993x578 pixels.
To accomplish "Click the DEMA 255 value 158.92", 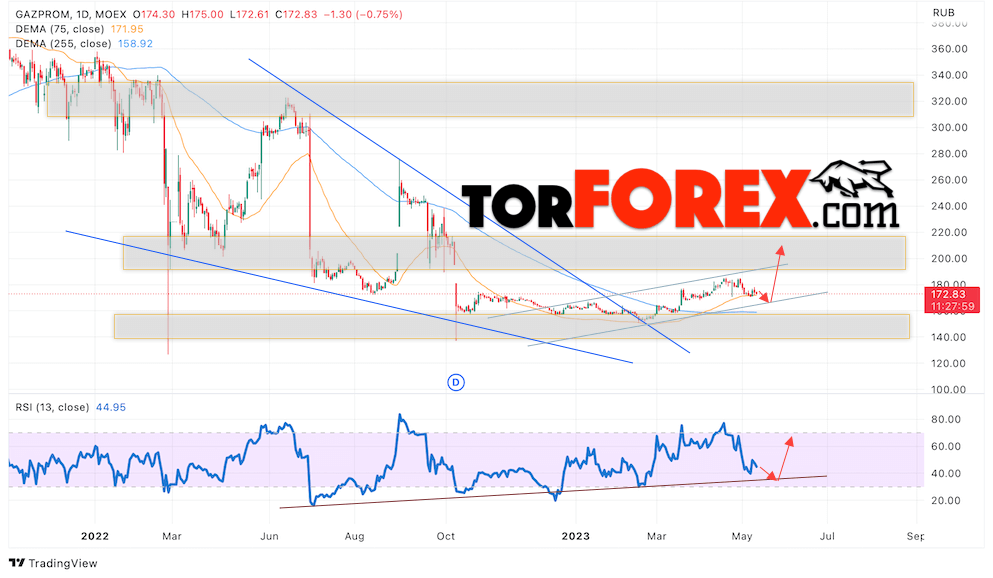I will tap(136, 44).
